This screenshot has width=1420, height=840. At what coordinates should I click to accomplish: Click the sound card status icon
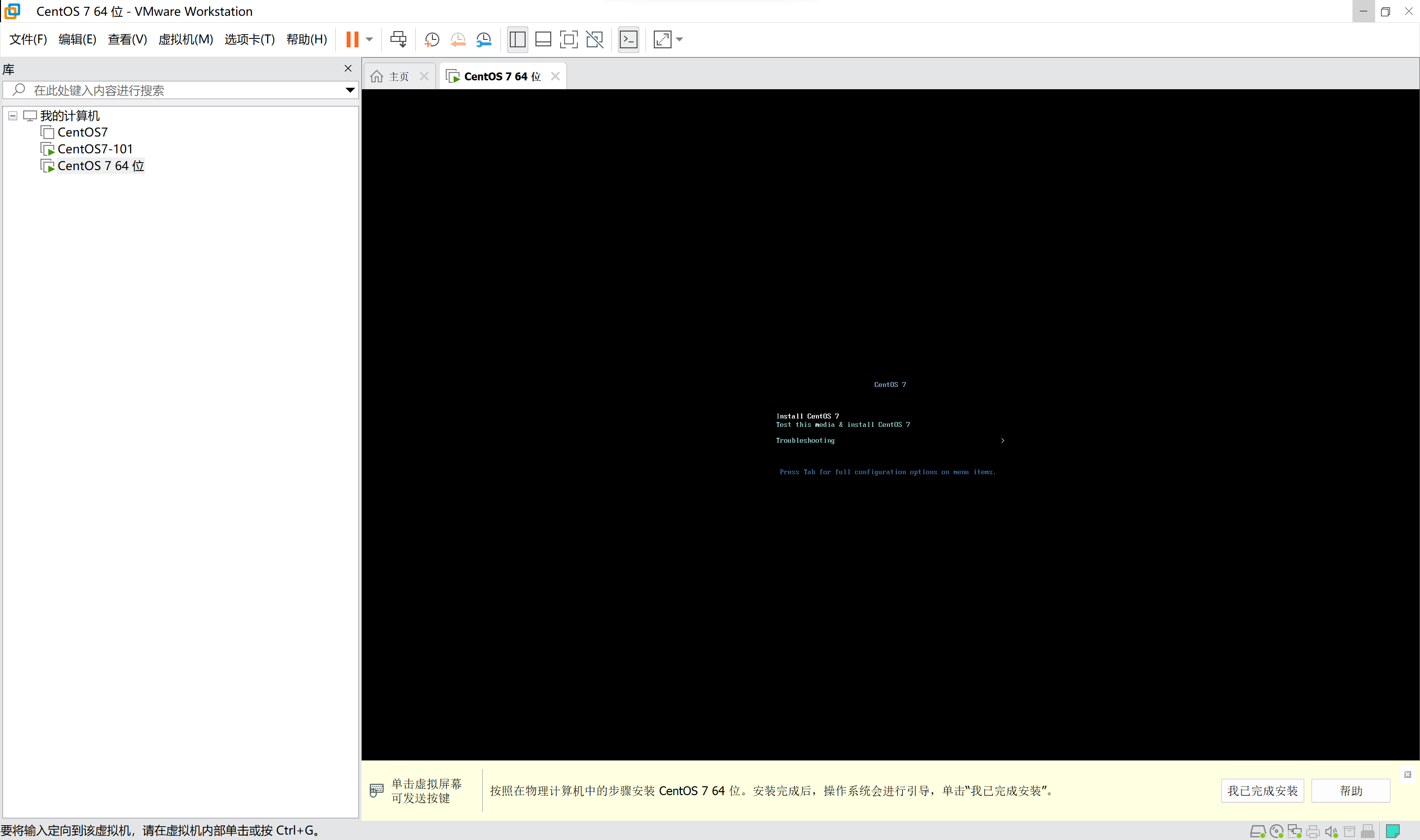[x=1331, y=831]
